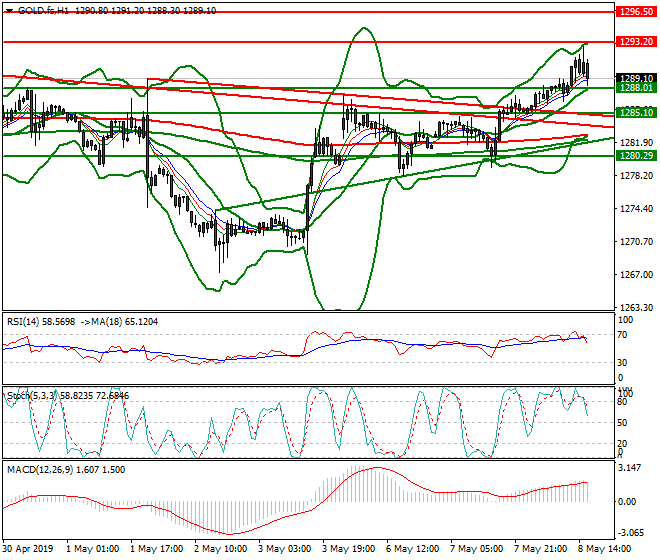Click the RSI(14) 58.5698 indicator label
660x560 pixels.
point(41,322)
